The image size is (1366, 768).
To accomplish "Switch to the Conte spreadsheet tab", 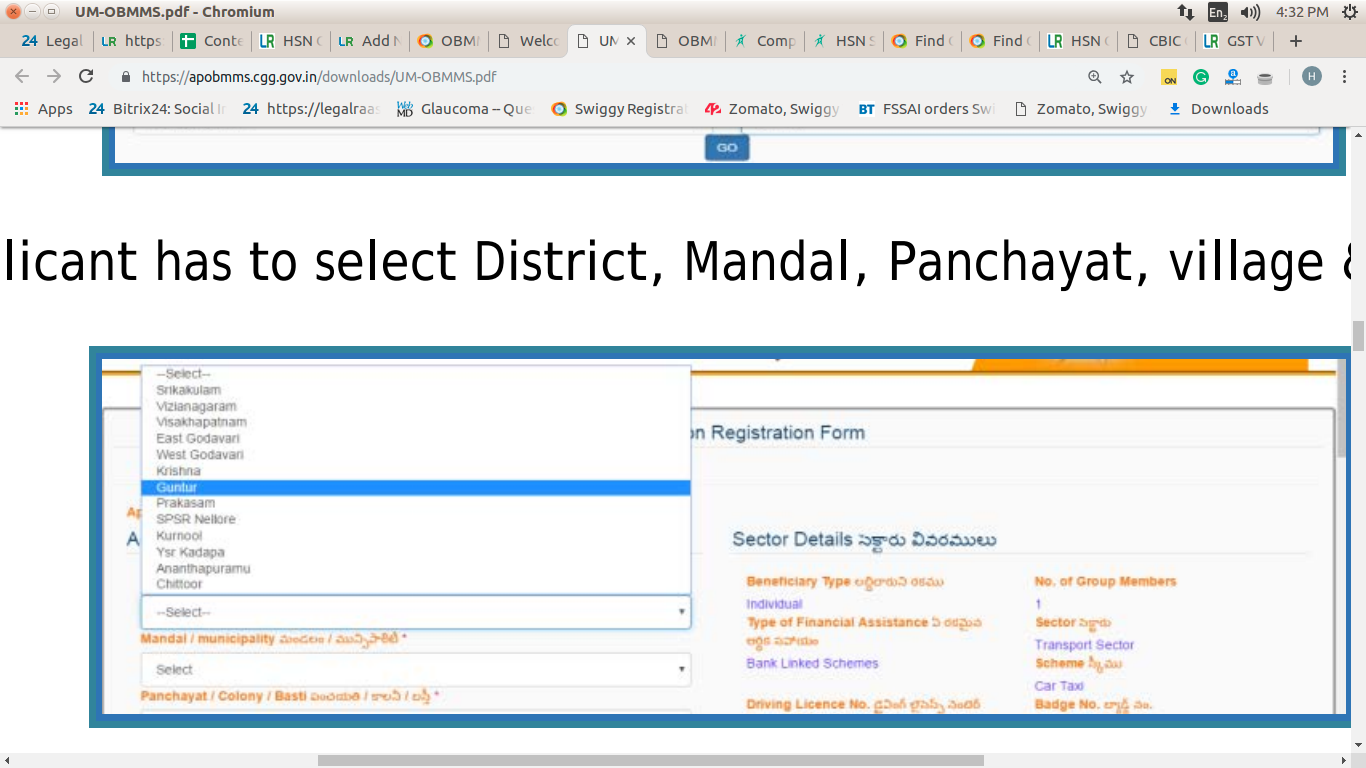I will (x=212, y=41).
